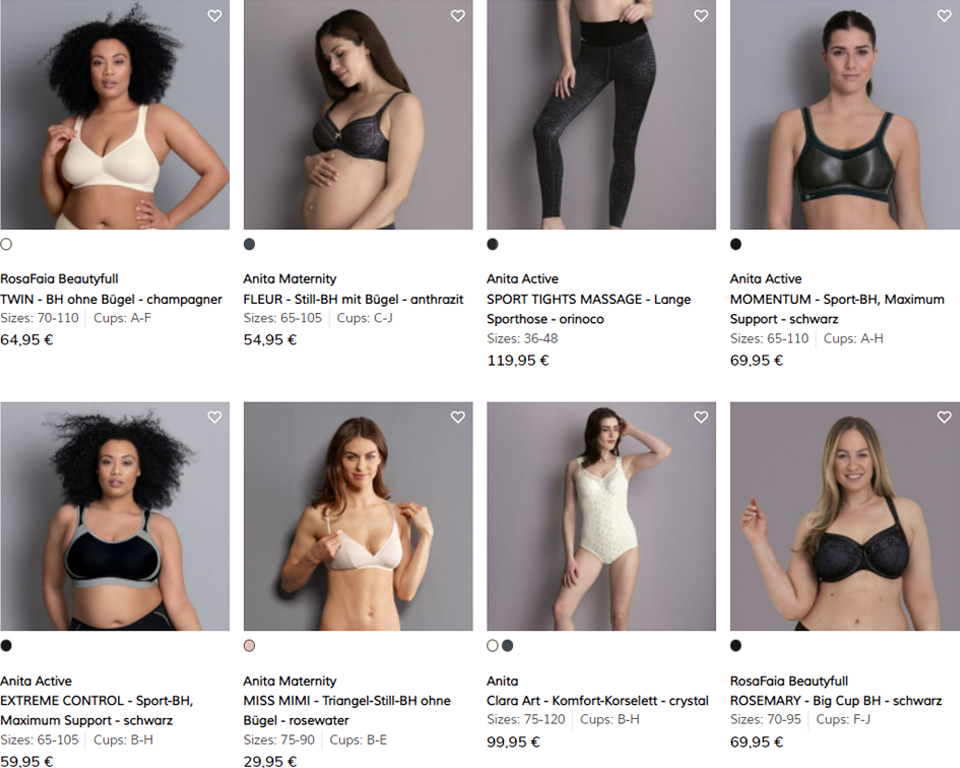Screen dimensions: 960x768
Task: Open SPORT TIGHTS MASSAGE product title
Action: pyautogui.click(x=588, y=309)
